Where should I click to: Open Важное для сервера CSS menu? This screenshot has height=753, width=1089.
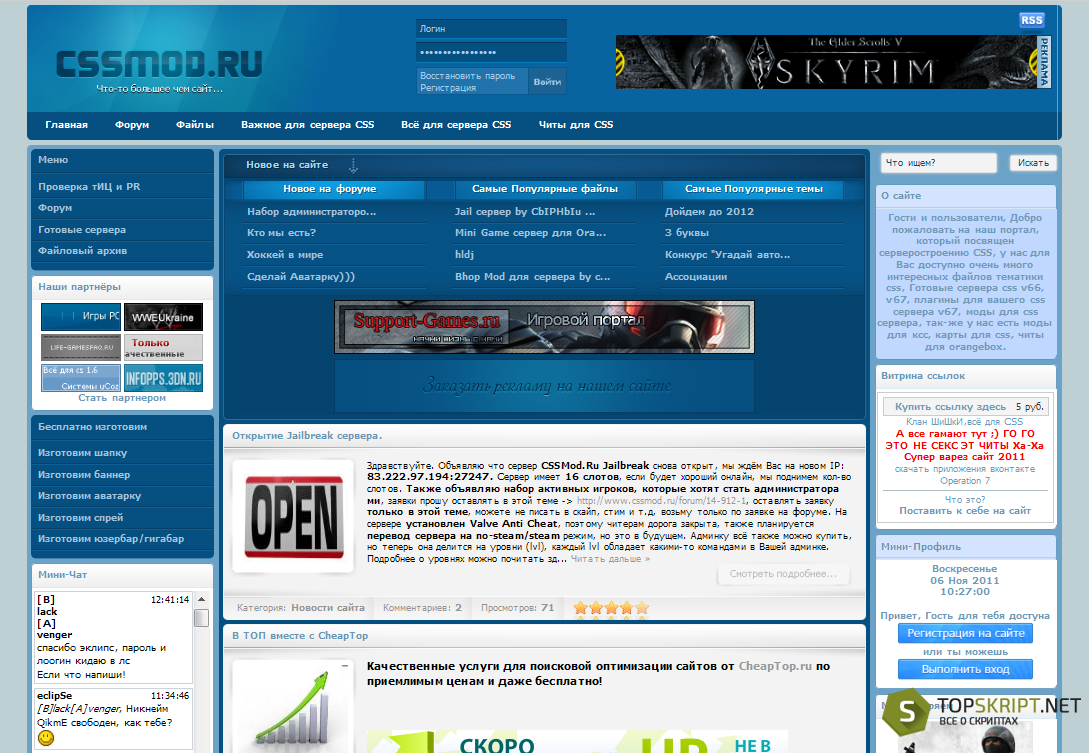click(x=308, y=125)
